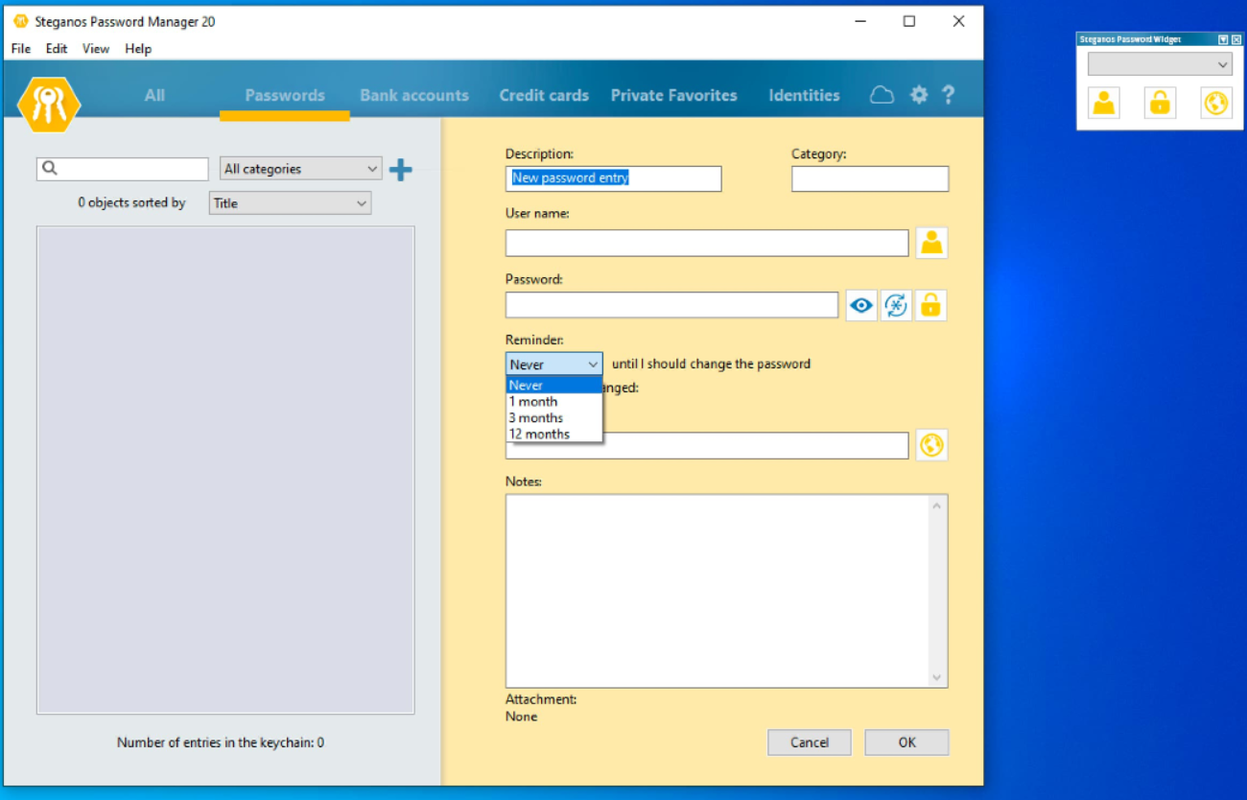Focus the Description field
This screenshot has width=1247, height=800.
pyautogui.click(x=613, y=178)
